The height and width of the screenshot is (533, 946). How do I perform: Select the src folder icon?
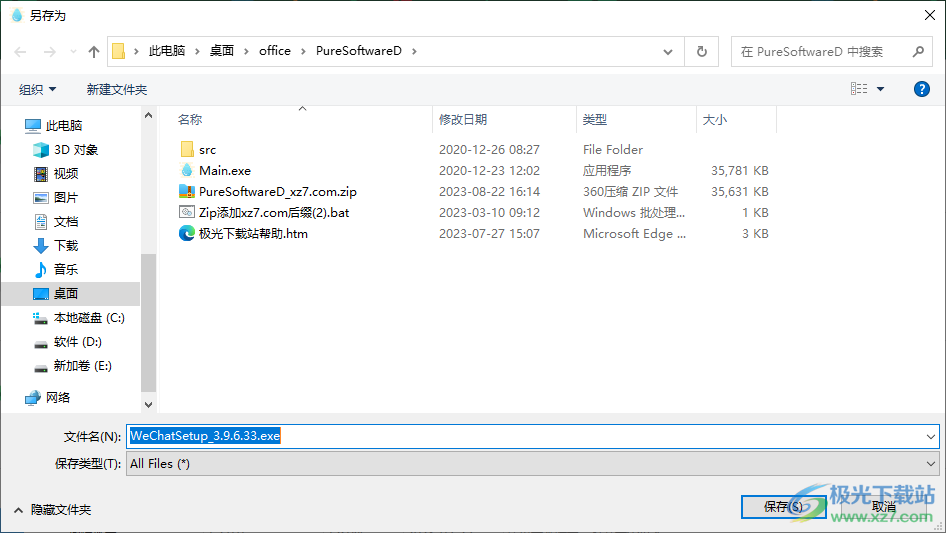(x=187, y=149)
